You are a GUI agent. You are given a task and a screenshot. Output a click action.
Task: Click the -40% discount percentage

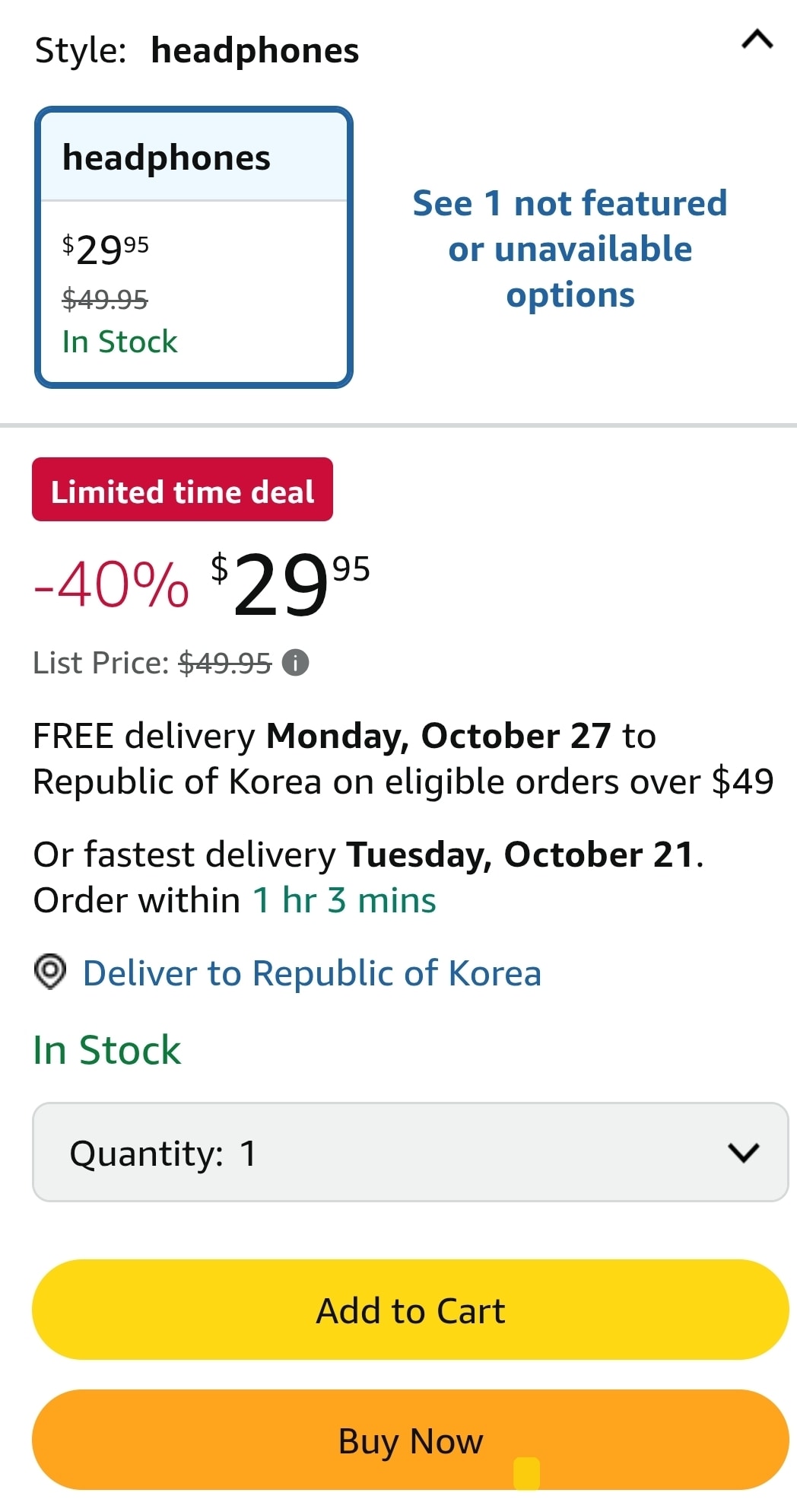tap(112, 585)
